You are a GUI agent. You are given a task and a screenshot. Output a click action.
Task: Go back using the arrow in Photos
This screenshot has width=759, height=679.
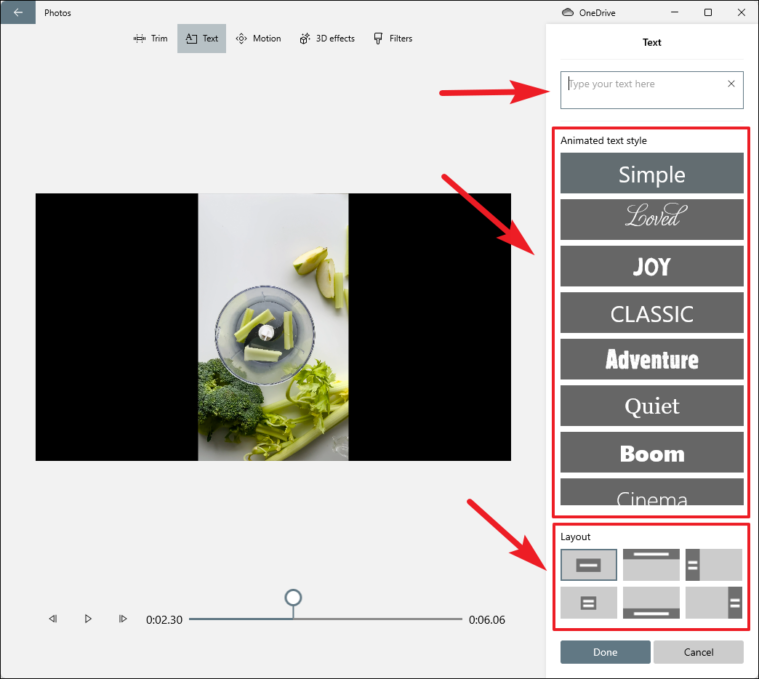tap(18, 12)
